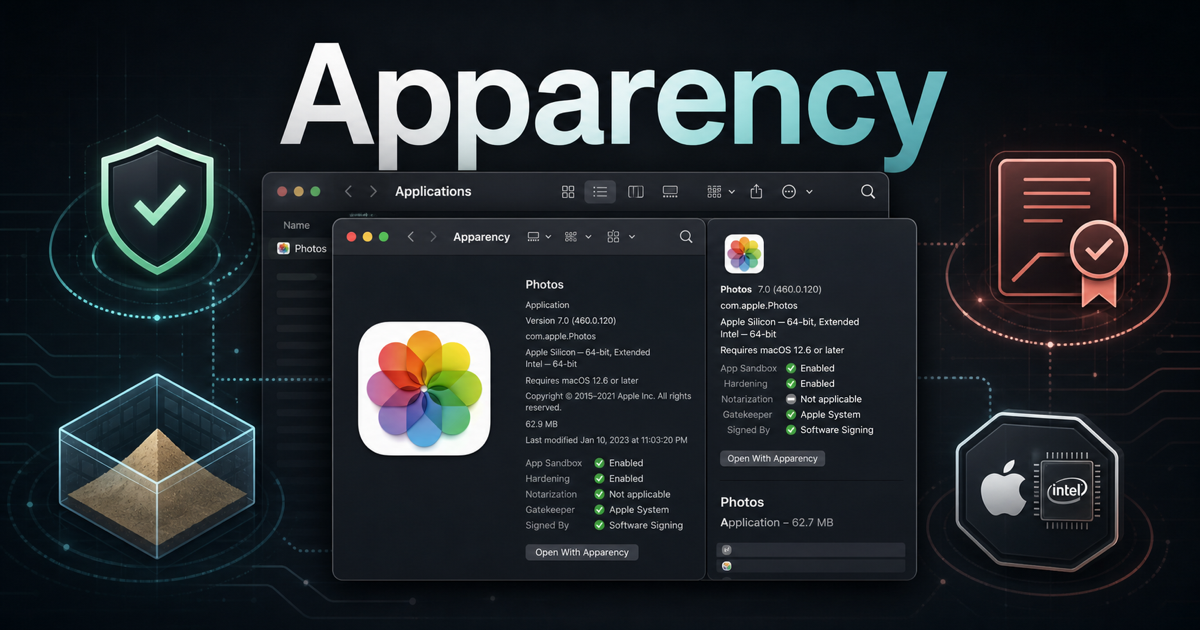Click the "62.9 MB" size text
The image size is (1200, 630).
point(541,424)
